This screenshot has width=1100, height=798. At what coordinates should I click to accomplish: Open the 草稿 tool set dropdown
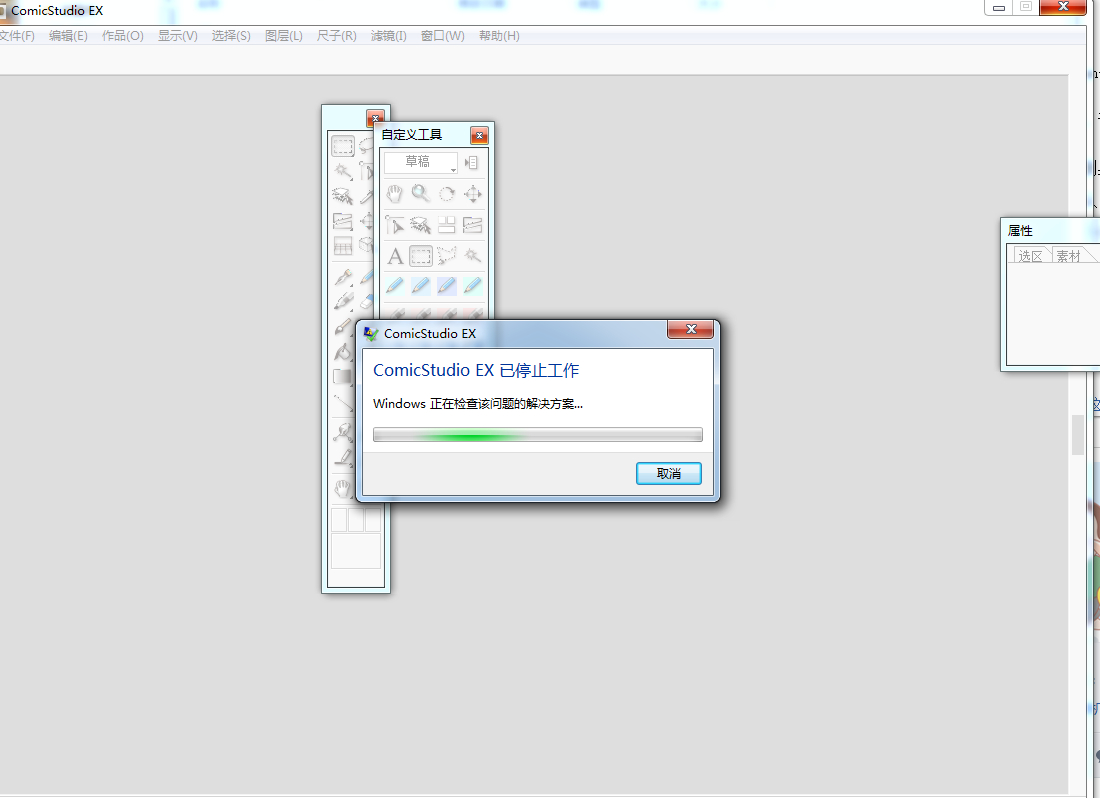(421, 162)
